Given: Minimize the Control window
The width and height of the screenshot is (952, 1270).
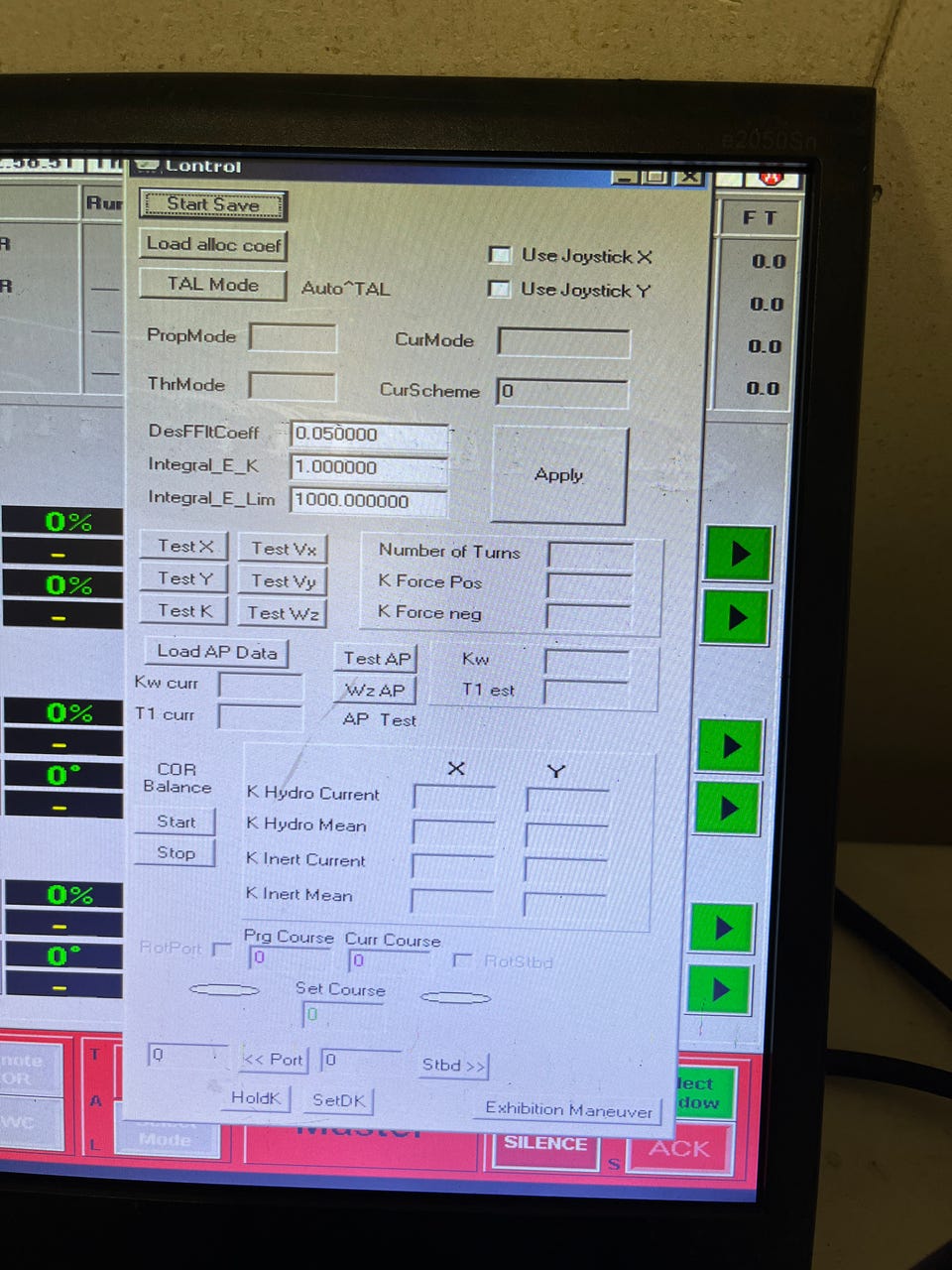Looking at the screenshot, I should [x=625, y=177].
